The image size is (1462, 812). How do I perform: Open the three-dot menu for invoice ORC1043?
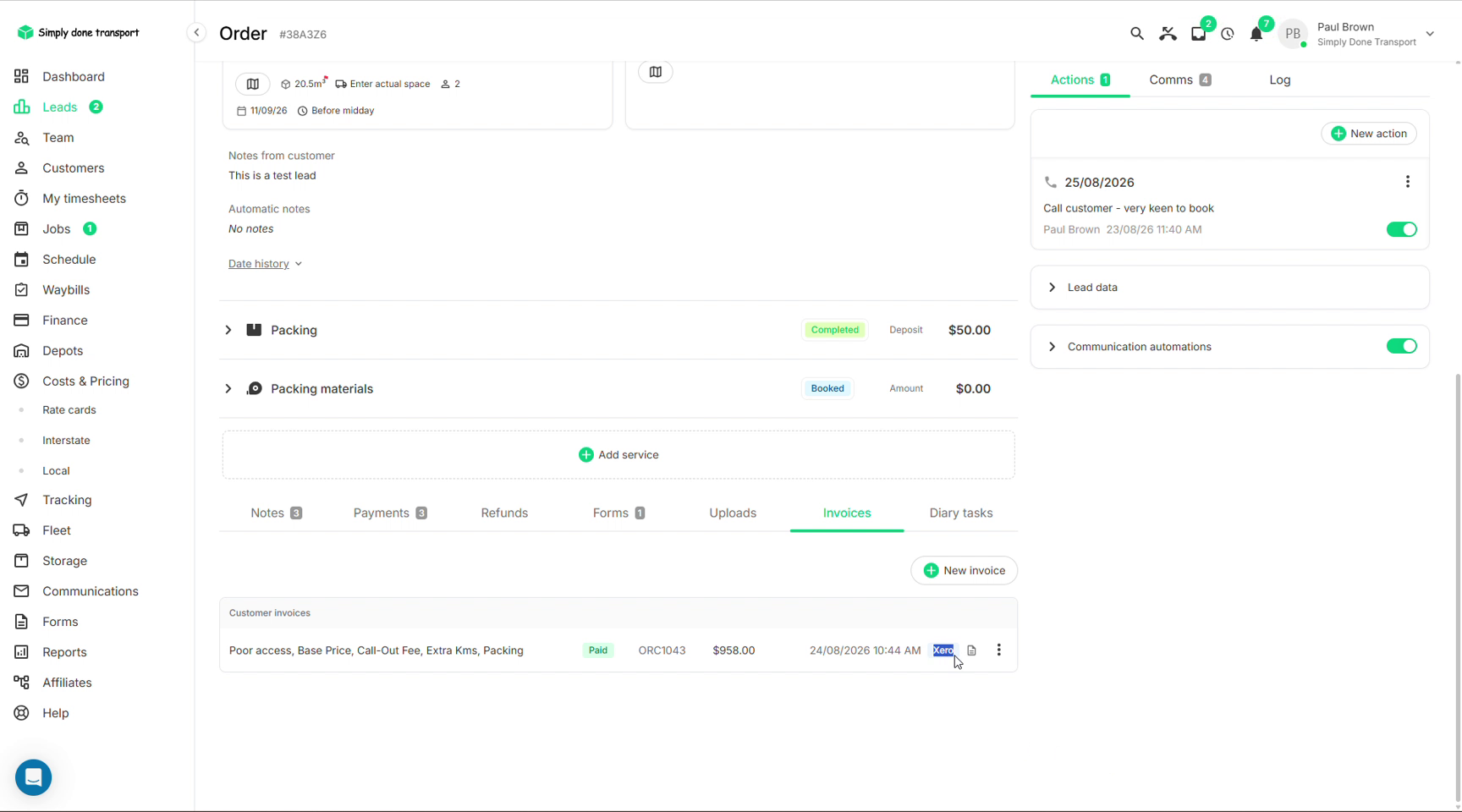click(998, 650)
